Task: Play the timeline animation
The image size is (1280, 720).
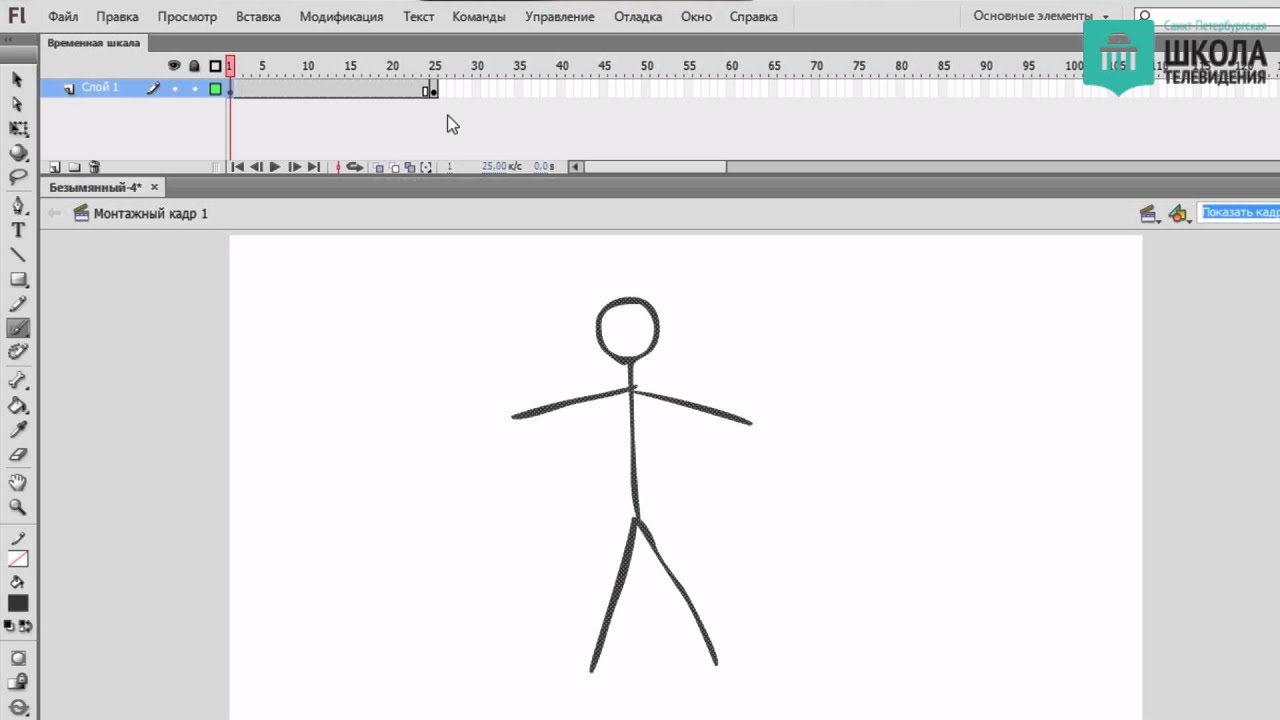Action: pyautogui.click(x=275, y=167)
